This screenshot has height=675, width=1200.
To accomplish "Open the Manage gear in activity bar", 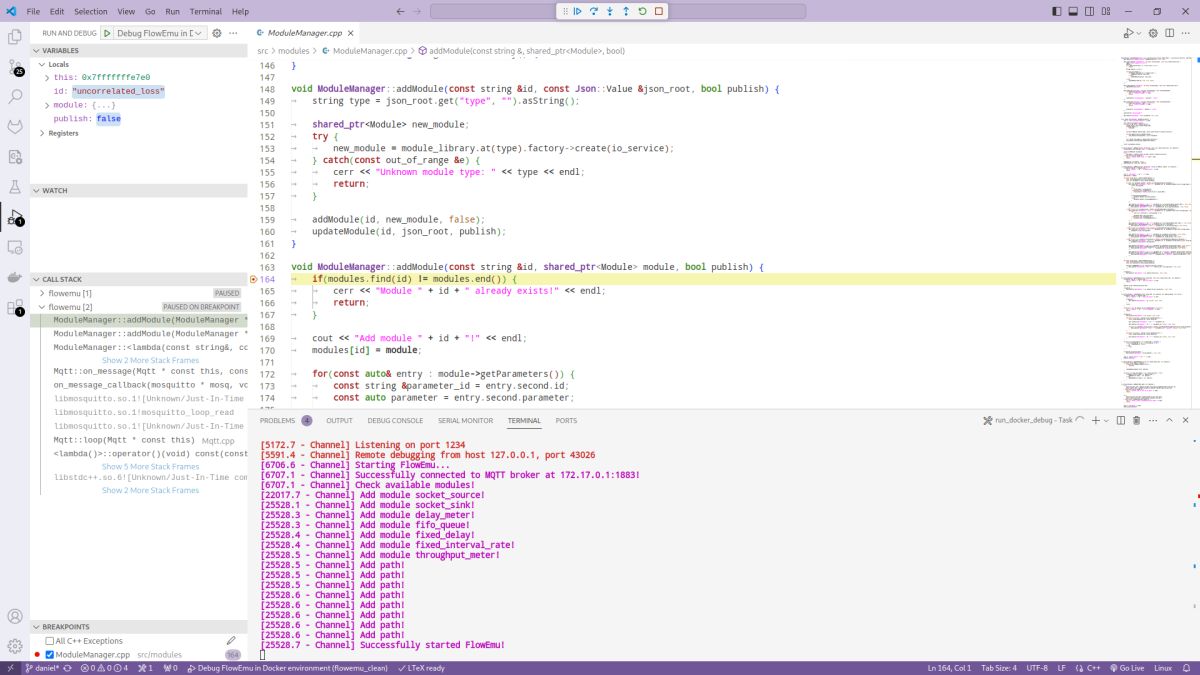I will (x=15, y=646).
